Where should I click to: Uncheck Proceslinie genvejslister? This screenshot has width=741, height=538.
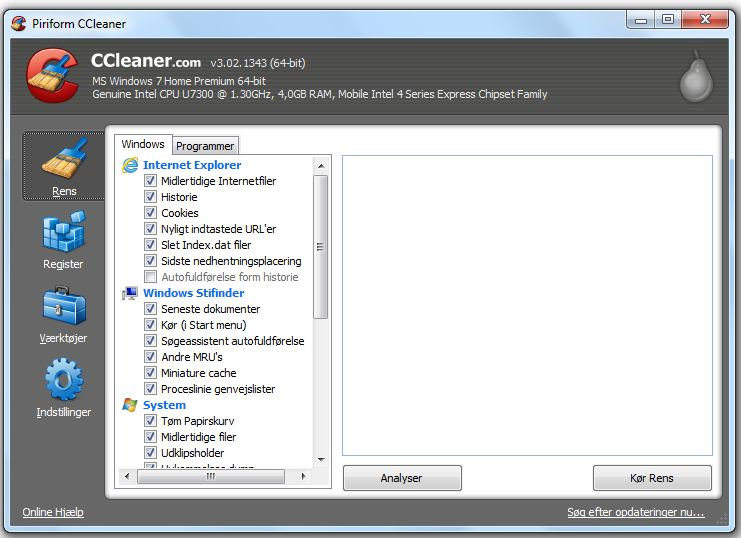[x=150, y=389]
